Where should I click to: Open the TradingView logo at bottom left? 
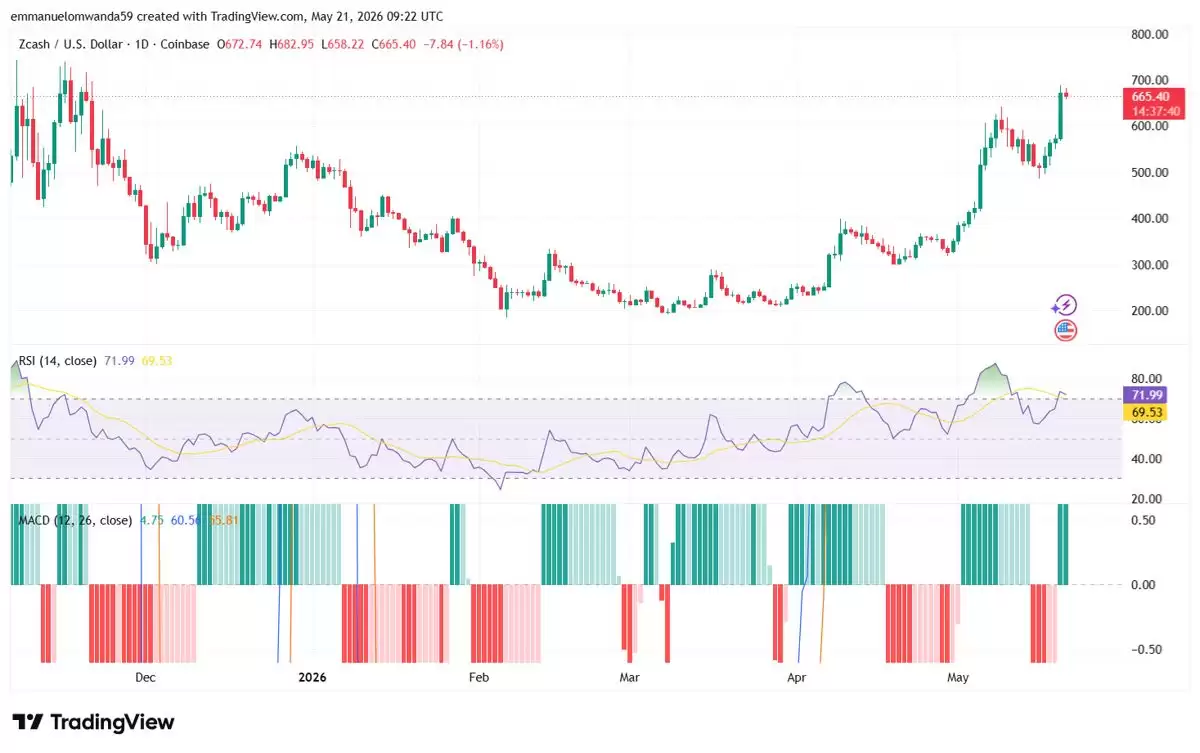[x=93, y=722]
